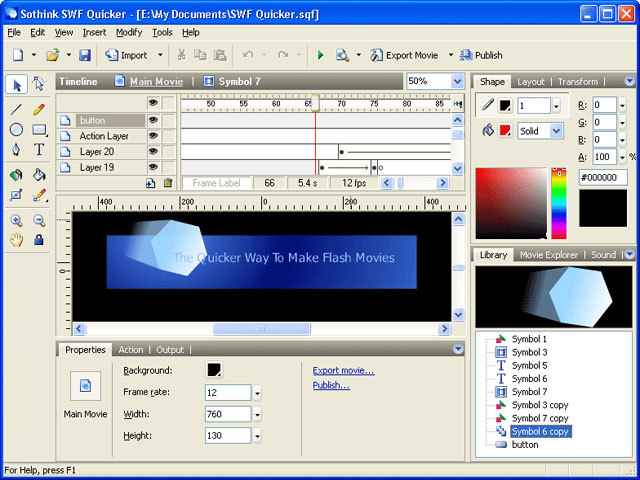
Task: Click the Publish toolbar button
Action: pos(481,55)
